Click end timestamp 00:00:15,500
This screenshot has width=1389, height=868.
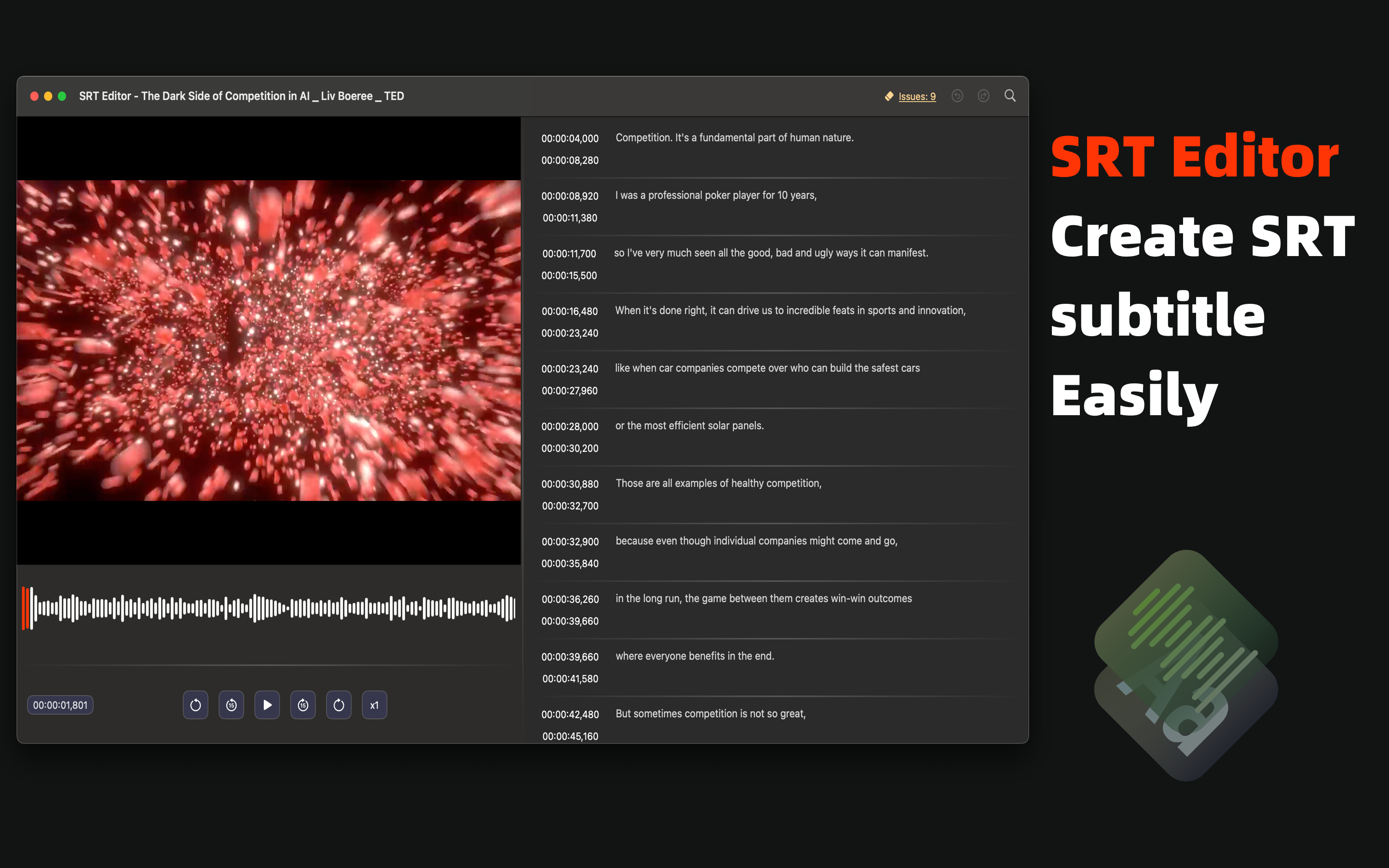pyautogui.click(x=570, y=275)
